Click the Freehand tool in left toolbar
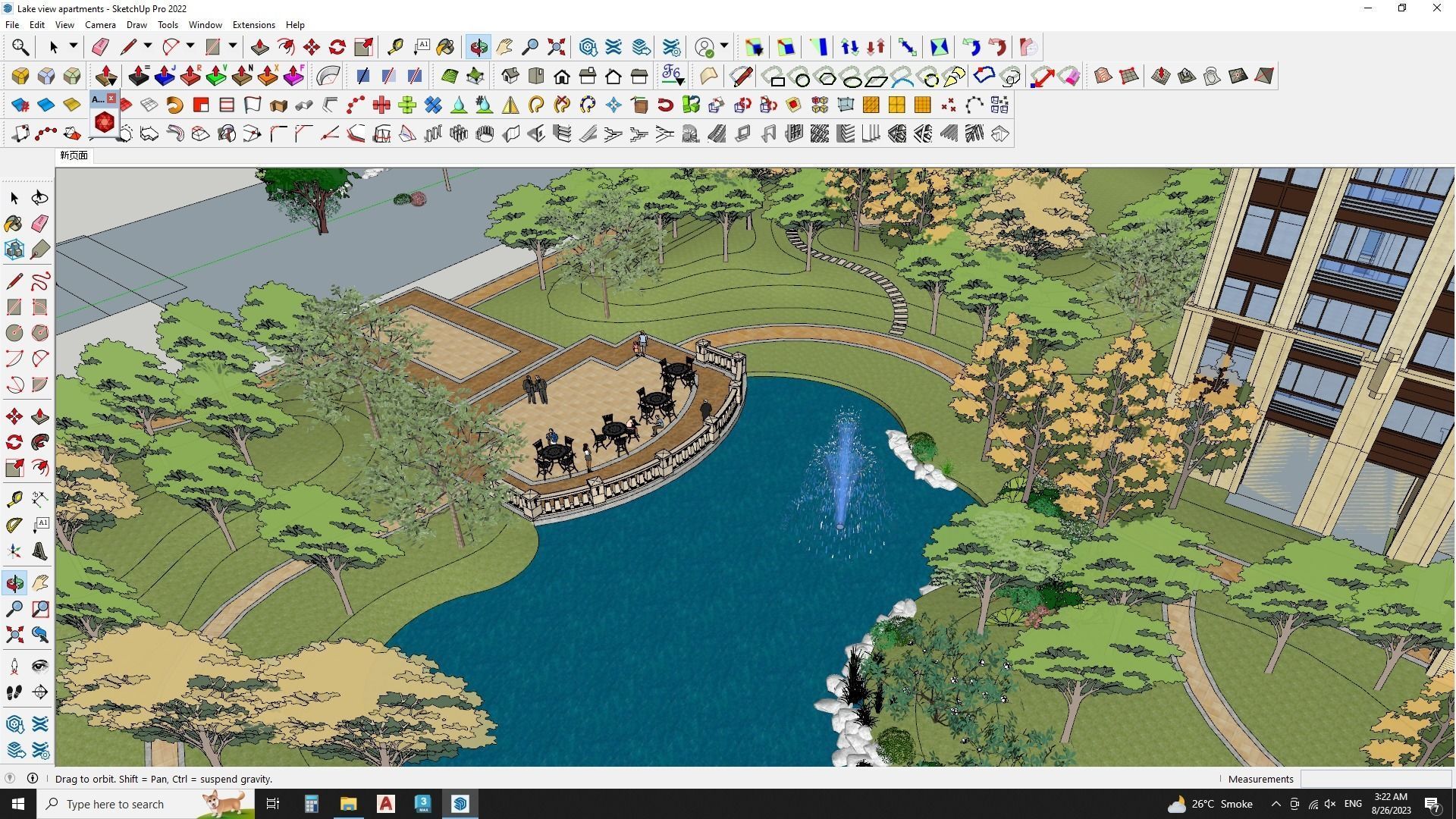The image size is (1456, 819). pyautogui.click(x=40, y=281)
